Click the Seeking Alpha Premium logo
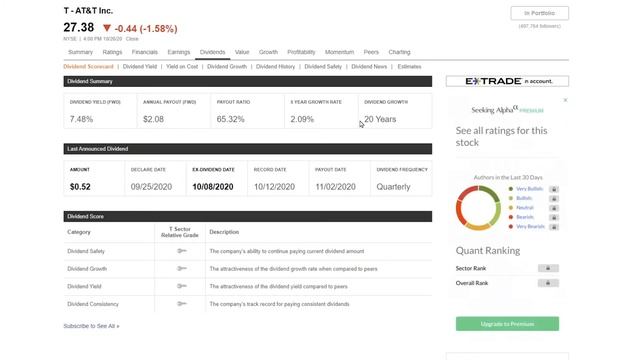Screen dimensions: 640x360 507,109
